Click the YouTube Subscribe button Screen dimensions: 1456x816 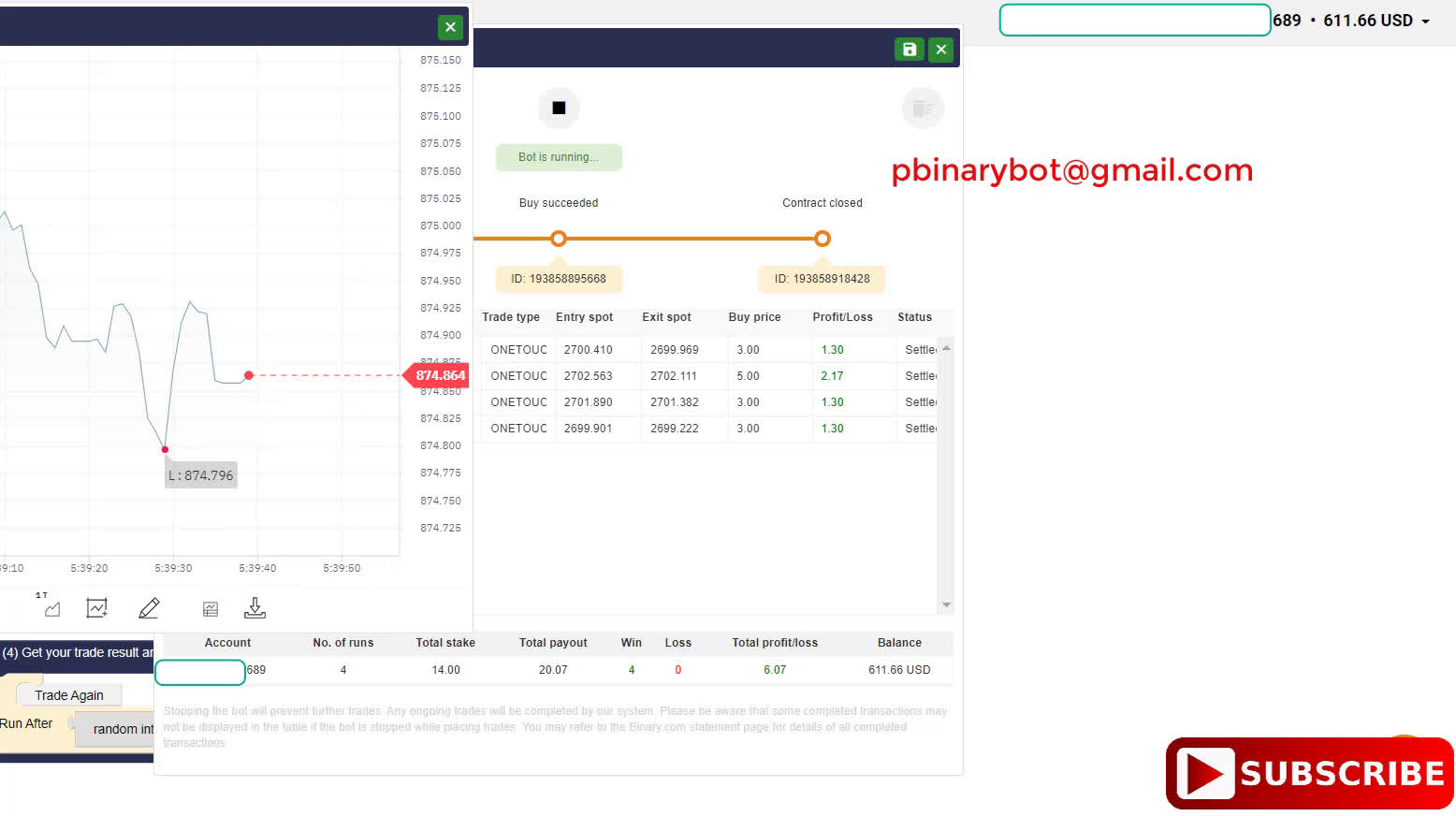(x=1309, y=773)
